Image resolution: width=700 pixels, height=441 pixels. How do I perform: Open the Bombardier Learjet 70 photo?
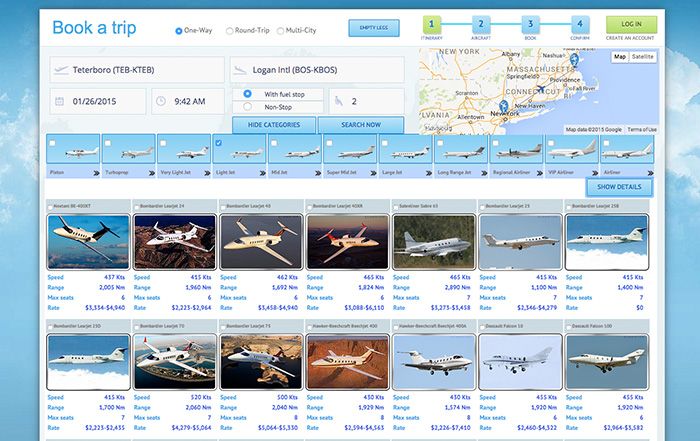pos(175,362)
